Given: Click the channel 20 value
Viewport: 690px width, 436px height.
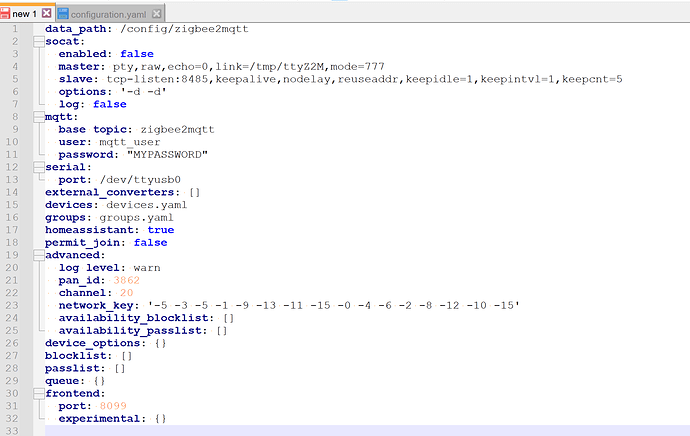Looking at the screenshot, I should point(126,293).
